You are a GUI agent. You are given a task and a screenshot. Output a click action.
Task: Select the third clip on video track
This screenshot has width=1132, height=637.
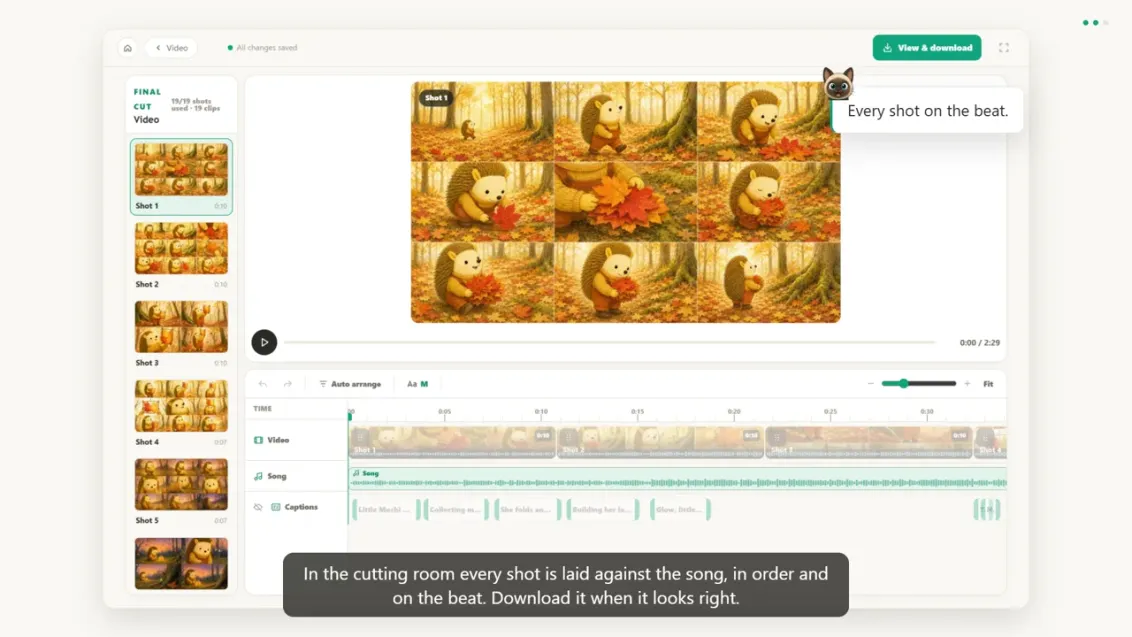pos(868,442)
